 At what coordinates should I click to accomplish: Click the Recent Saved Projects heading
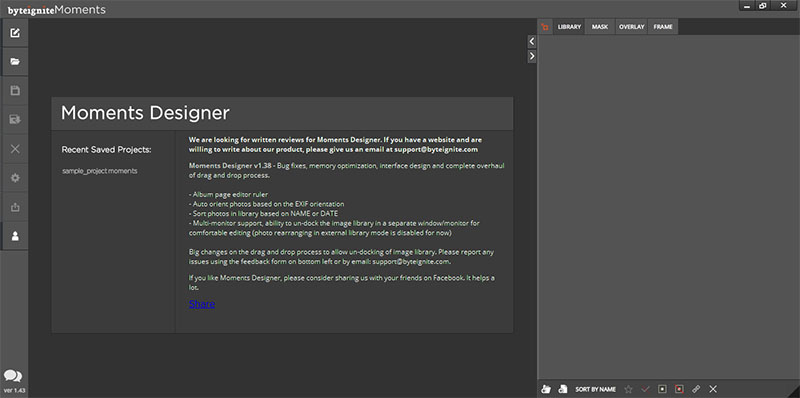pos(107,150)
